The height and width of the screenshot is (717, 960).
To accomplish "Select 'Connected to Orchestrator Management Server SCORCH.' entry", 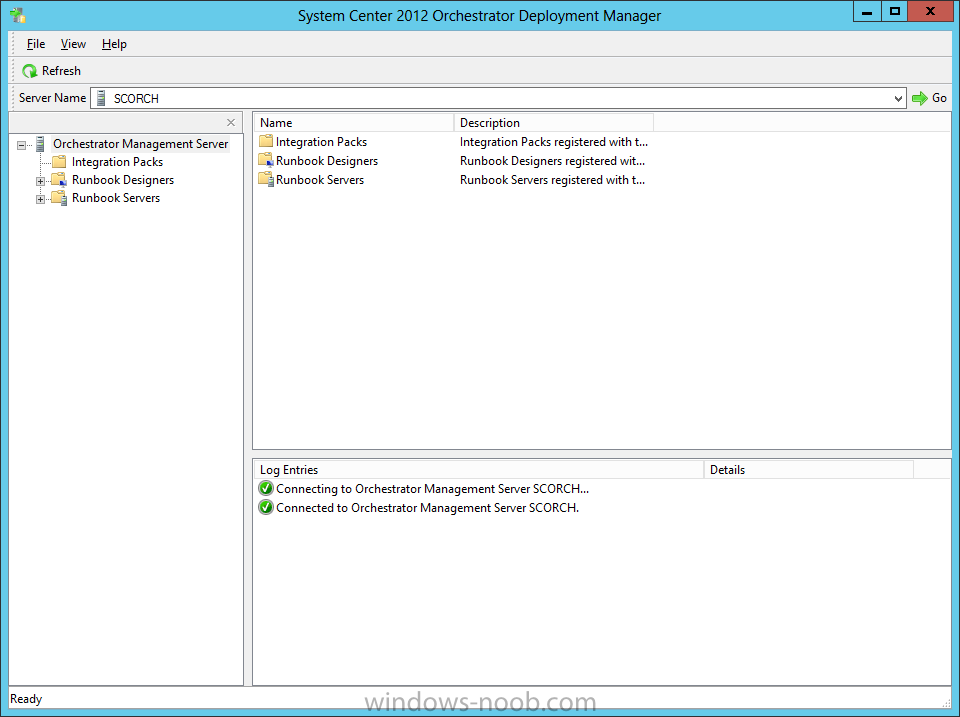I will click(427, 508).
